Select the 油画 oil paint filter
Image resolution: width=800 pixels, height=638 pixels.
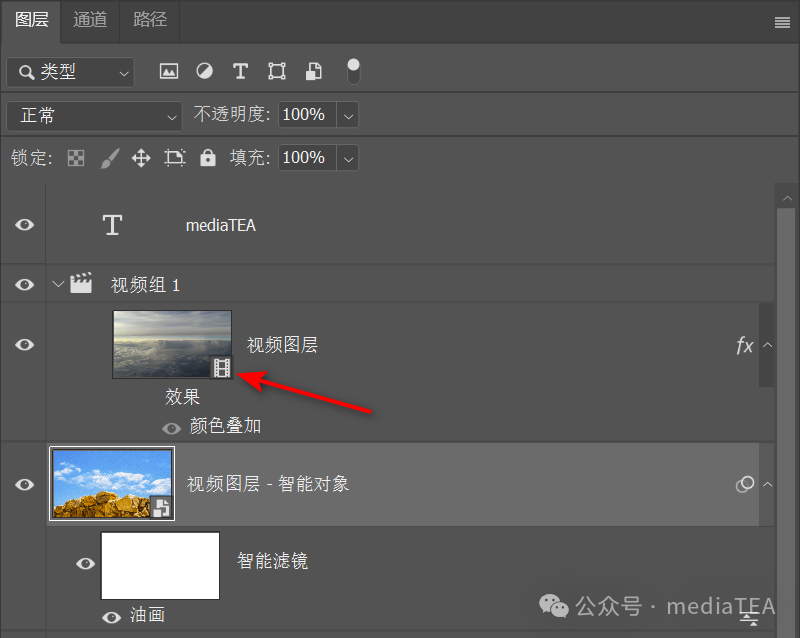pyautogui.click(x=147, y=615)
